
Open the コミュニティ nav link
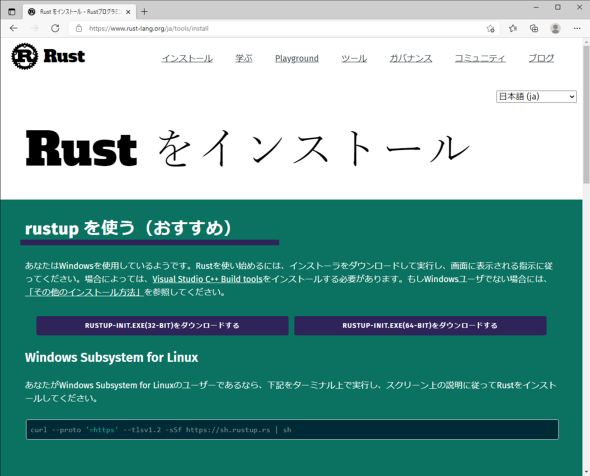pyautogui.click(x=480, y=59)
